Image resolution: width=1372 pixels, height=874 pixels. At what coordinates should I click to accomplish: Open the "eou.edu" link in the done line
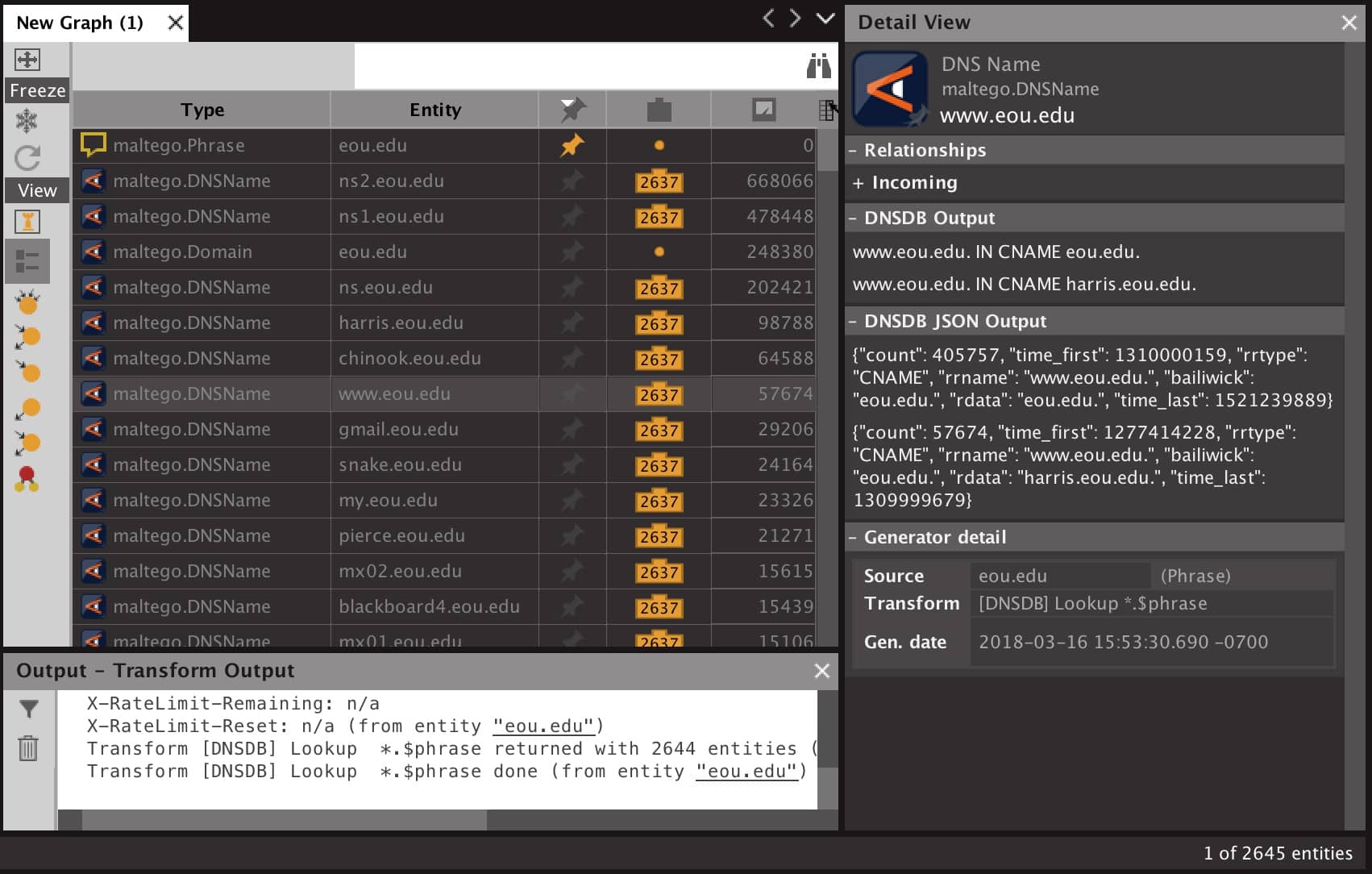746,771
